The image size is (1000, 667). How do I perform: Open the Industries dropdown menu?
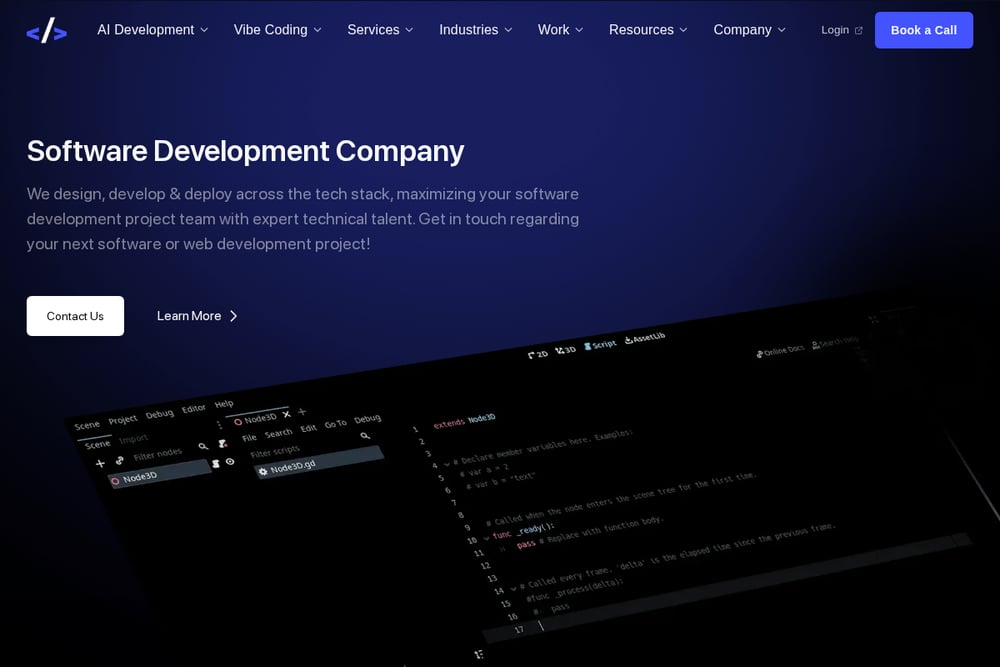[476, 30]
